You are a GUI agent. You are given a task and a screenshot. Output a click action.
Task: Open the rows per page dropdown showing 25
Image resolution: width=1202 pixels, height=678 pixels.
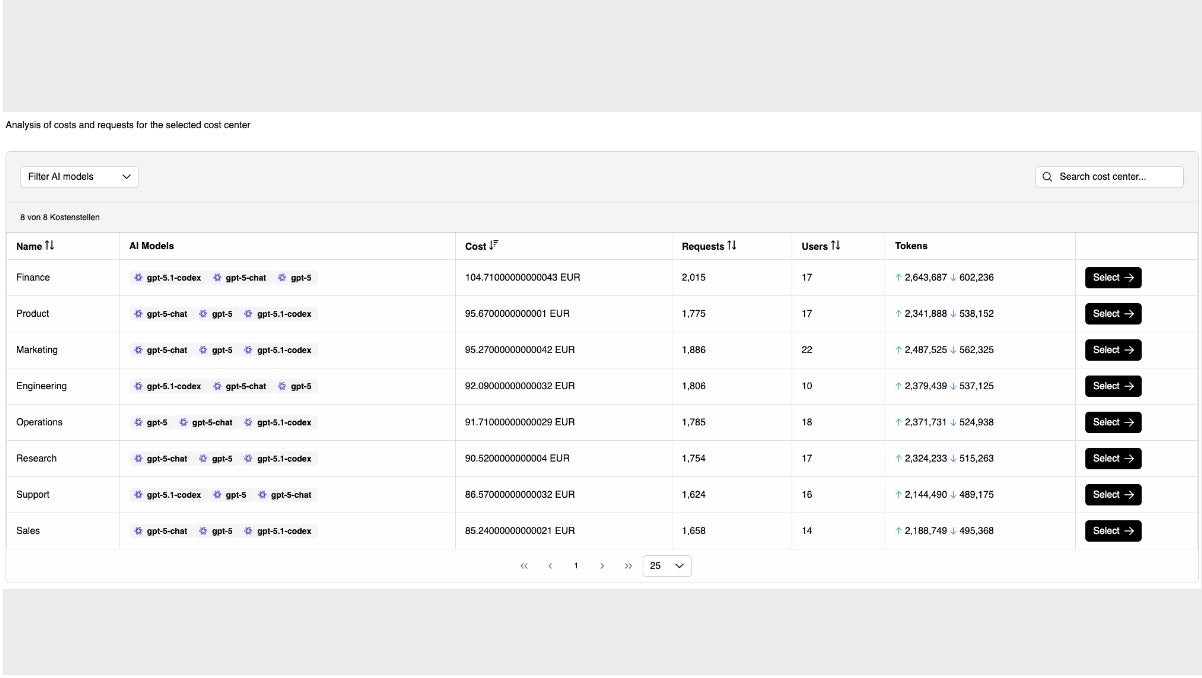click(667, 566)
